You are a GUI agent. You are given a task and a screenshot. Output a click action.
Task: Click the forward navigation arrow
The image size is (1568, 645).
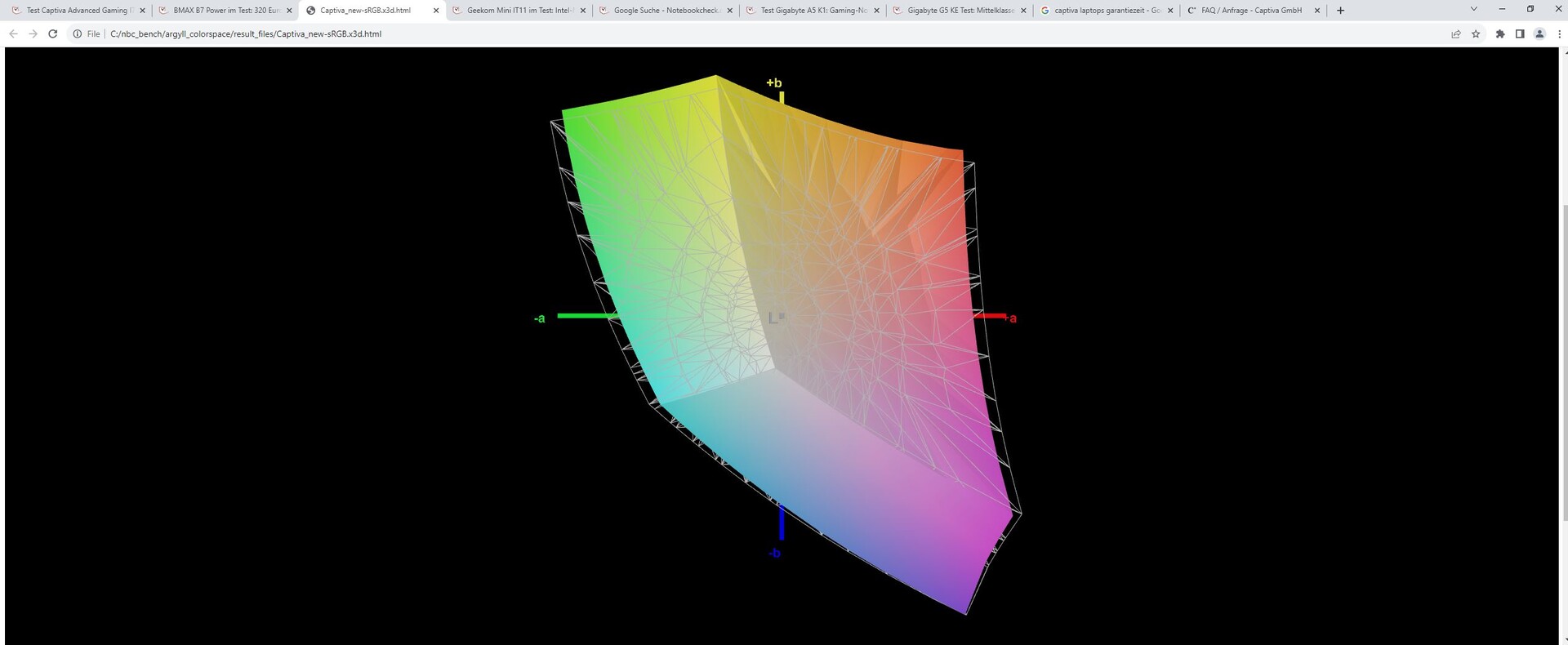[33, 33]
